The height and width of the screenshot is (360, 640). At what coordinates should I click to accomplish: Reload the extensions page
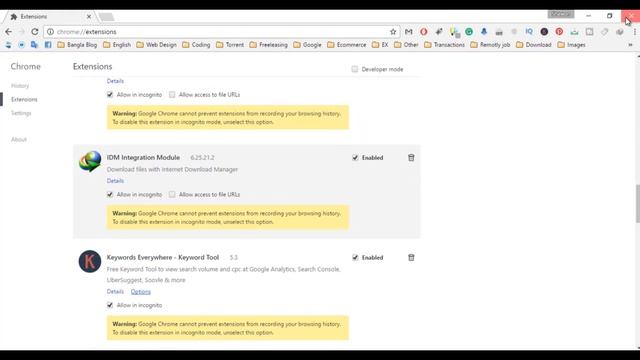point(35,31)
